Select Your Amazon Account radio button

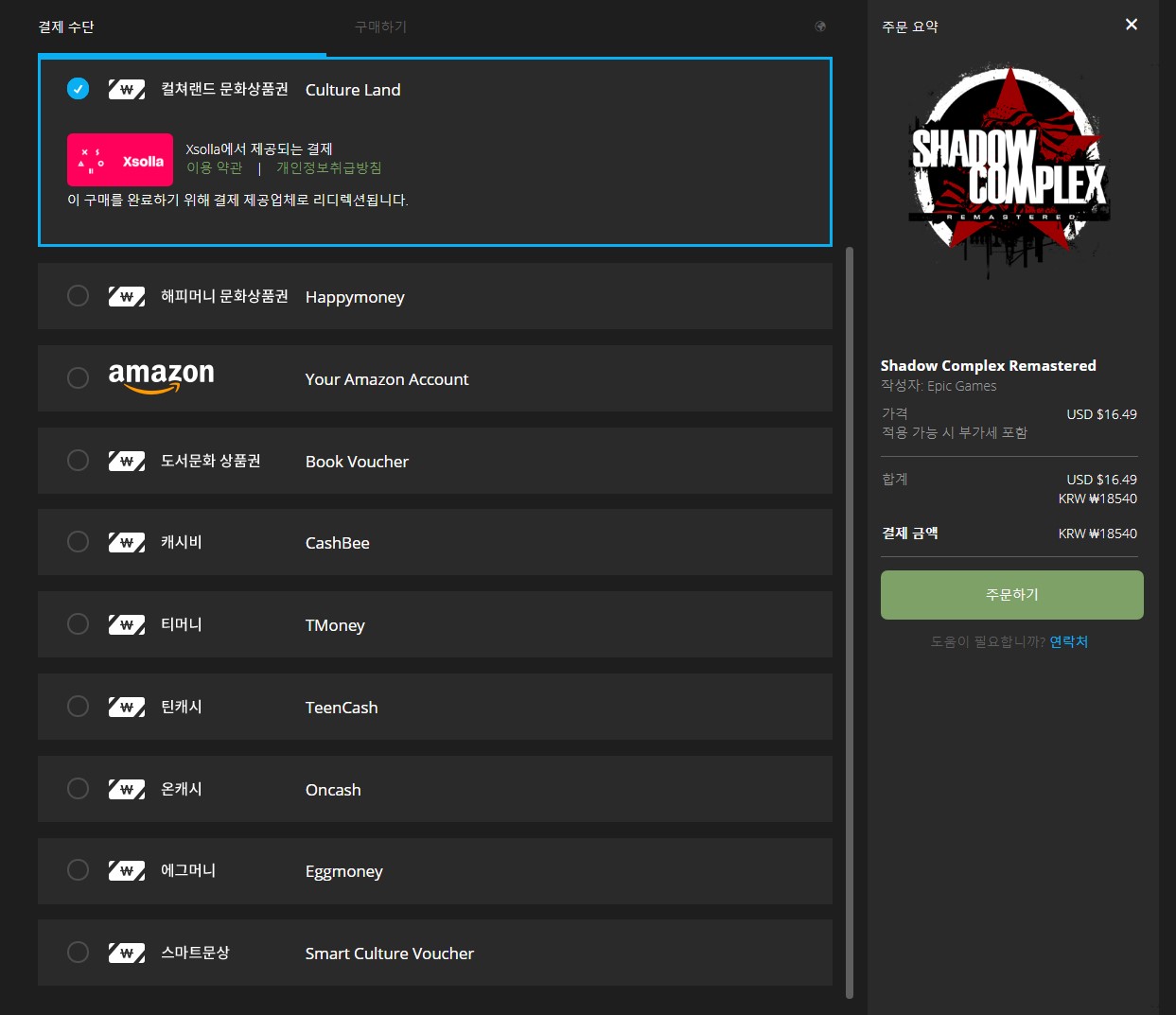[x=79, y=378]
